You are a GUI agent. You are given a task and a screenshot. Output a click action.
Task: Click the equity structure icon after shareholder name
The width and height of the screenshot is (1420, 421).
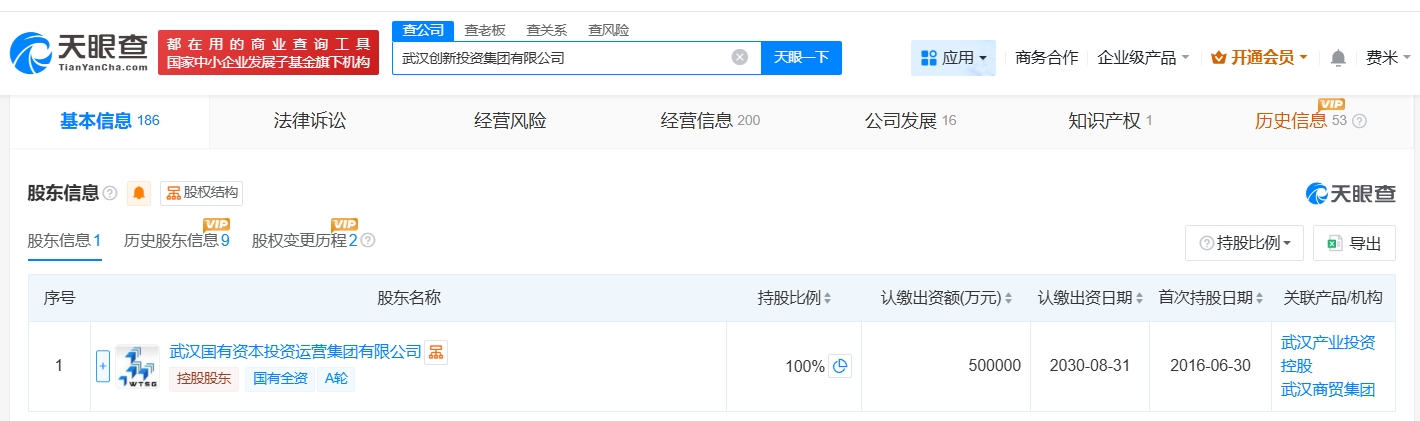[435, 351]
